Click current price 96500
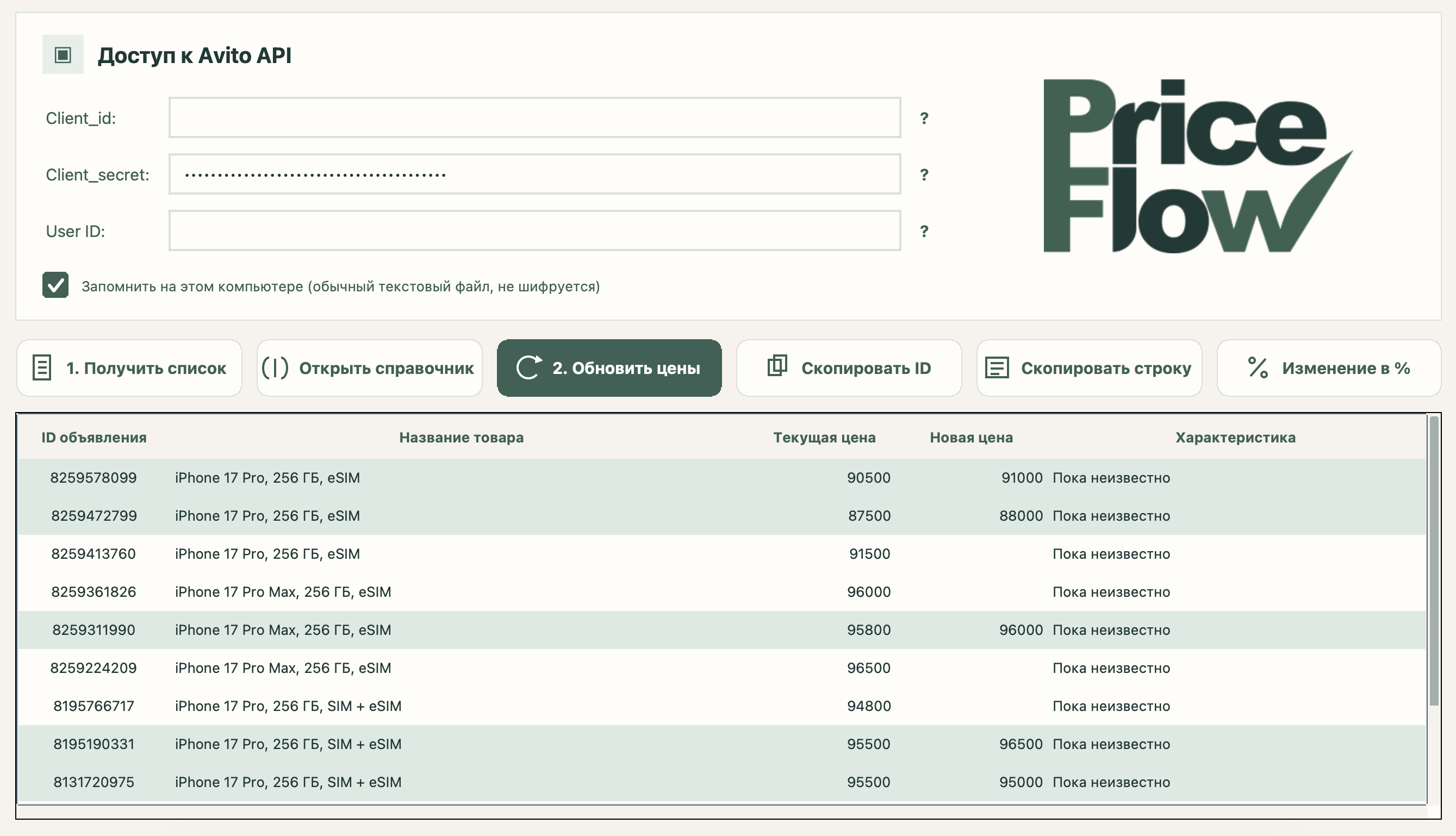This screenshot has height=836, width=1456. coord(869,667)
